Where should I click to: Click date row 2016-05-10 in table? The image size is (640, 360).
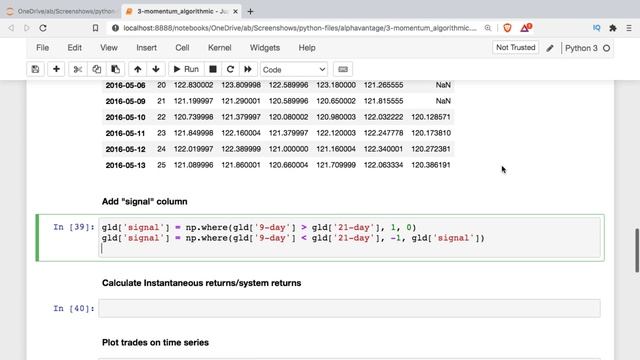[x=125, y=117]
